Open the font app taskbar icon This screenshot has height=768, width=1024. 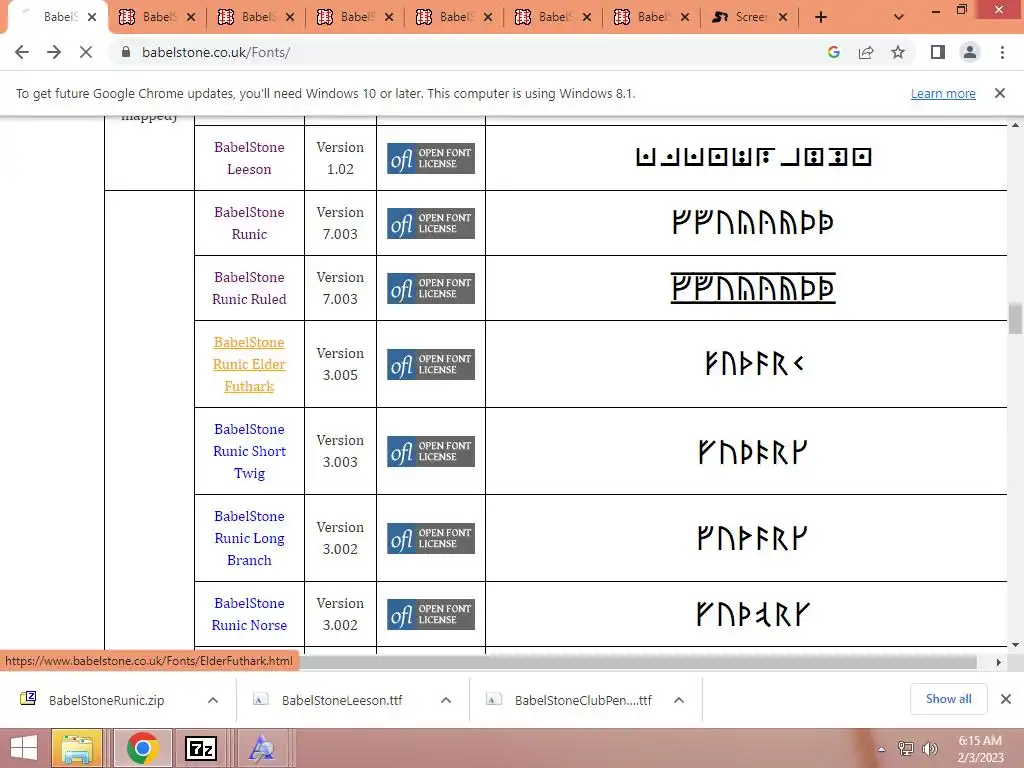click(261, 748)
